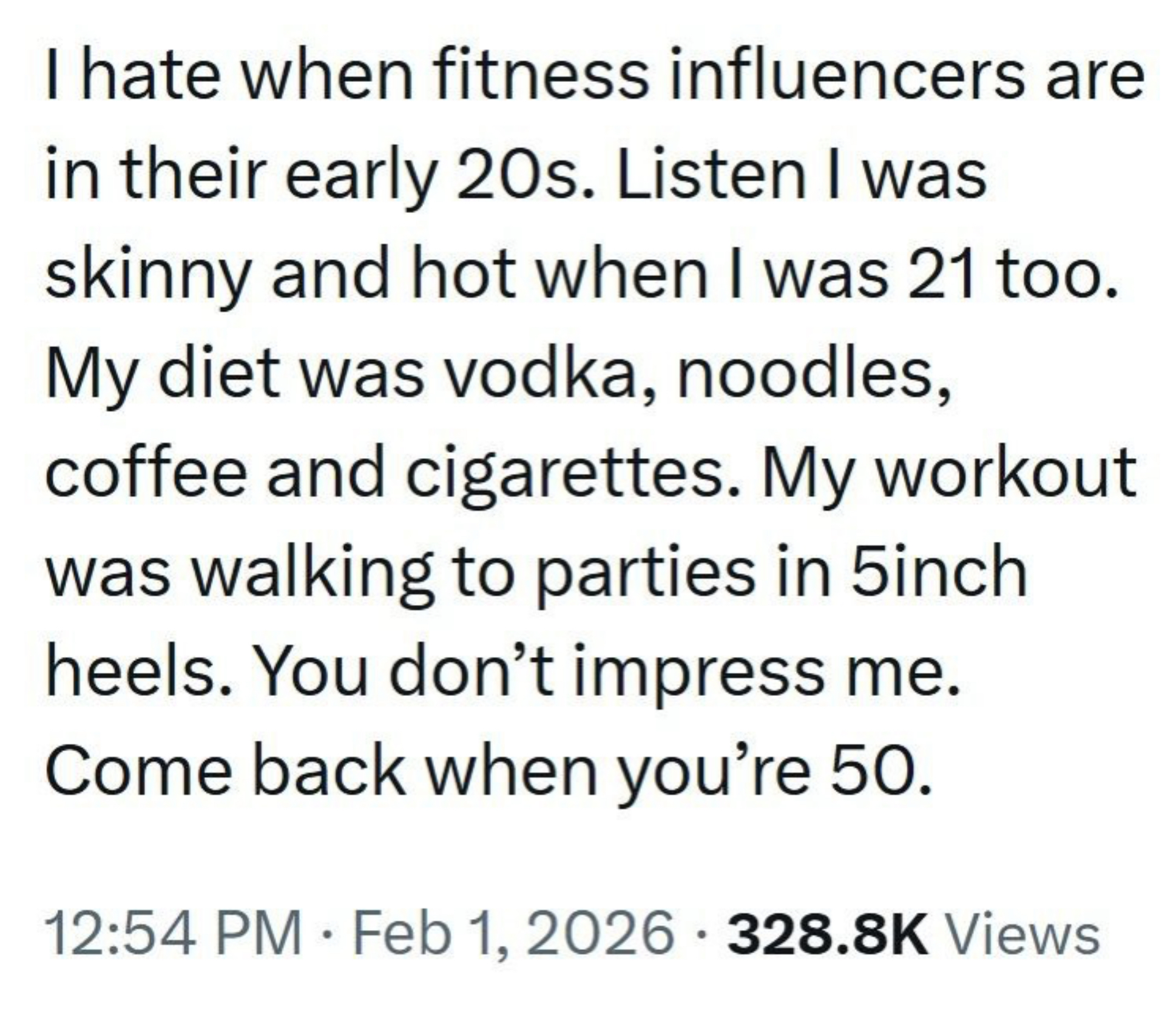This screenshot has width=1176, height=1012.
Task: Click the word "coffee"
Action: (146, 473)
